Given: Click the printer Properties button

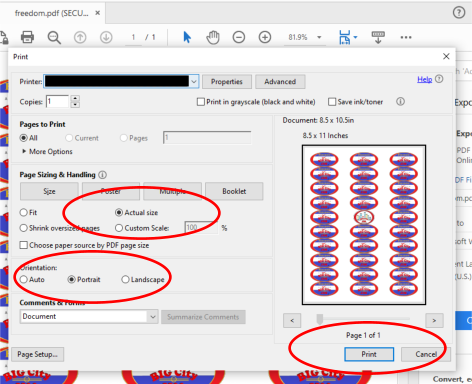Looking at the screenshot, I should point(227,82).
